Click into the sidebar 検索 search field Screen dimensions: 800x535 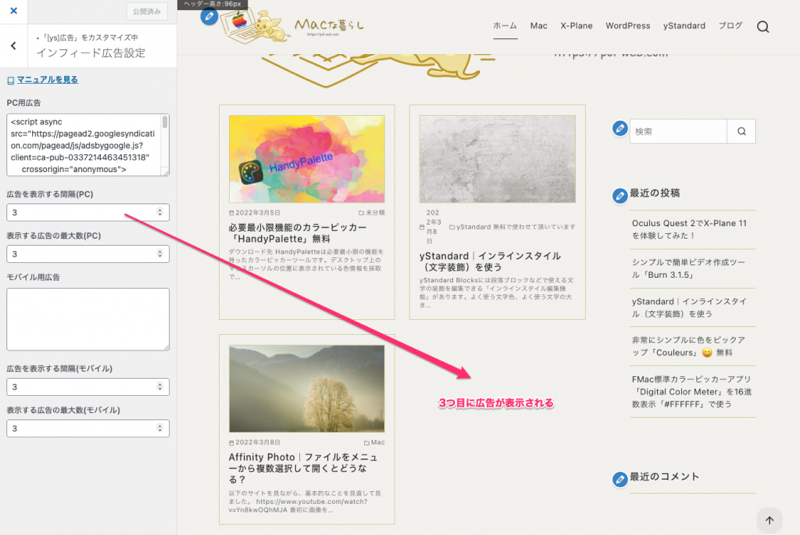point(678,132)
